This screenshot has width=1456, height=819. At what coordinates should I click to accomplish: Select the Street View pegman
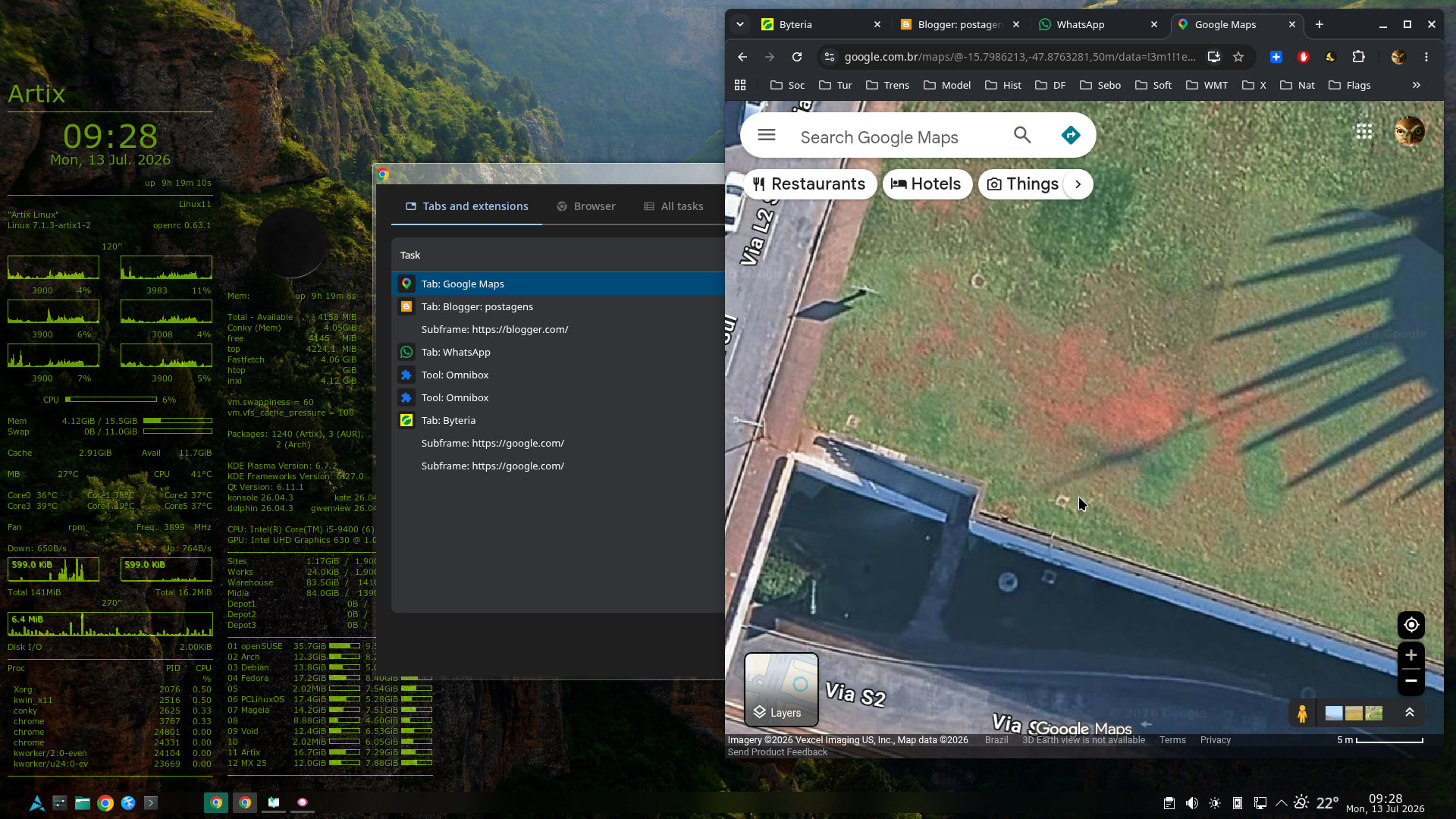(1302, 713)
